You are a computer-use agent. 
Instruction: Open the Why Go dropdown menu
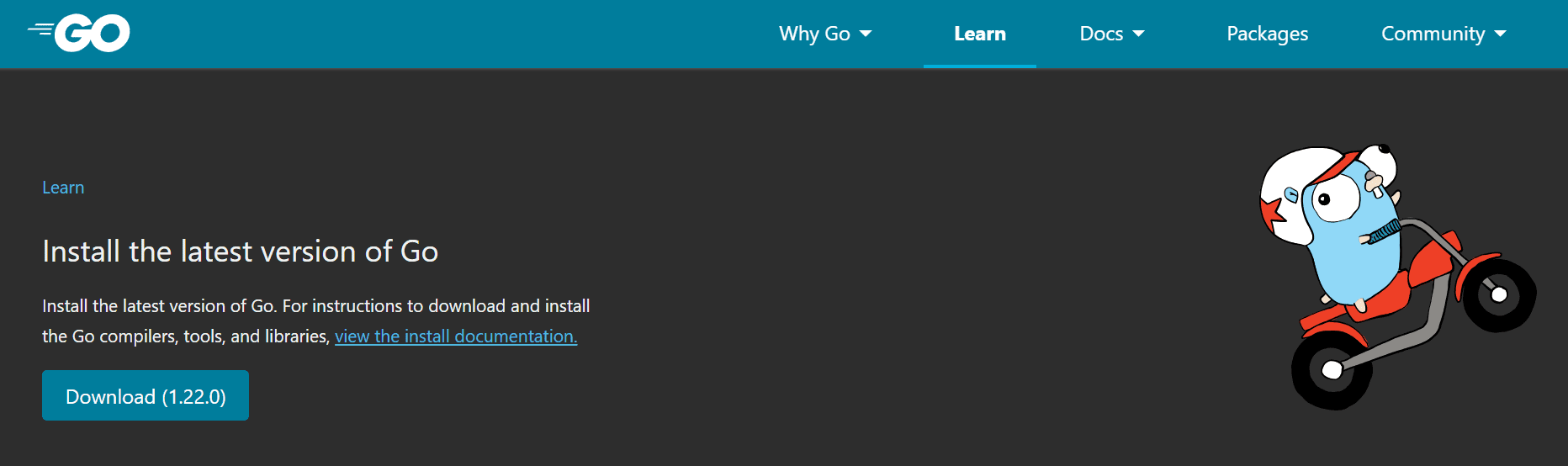(x=825, y=34)
